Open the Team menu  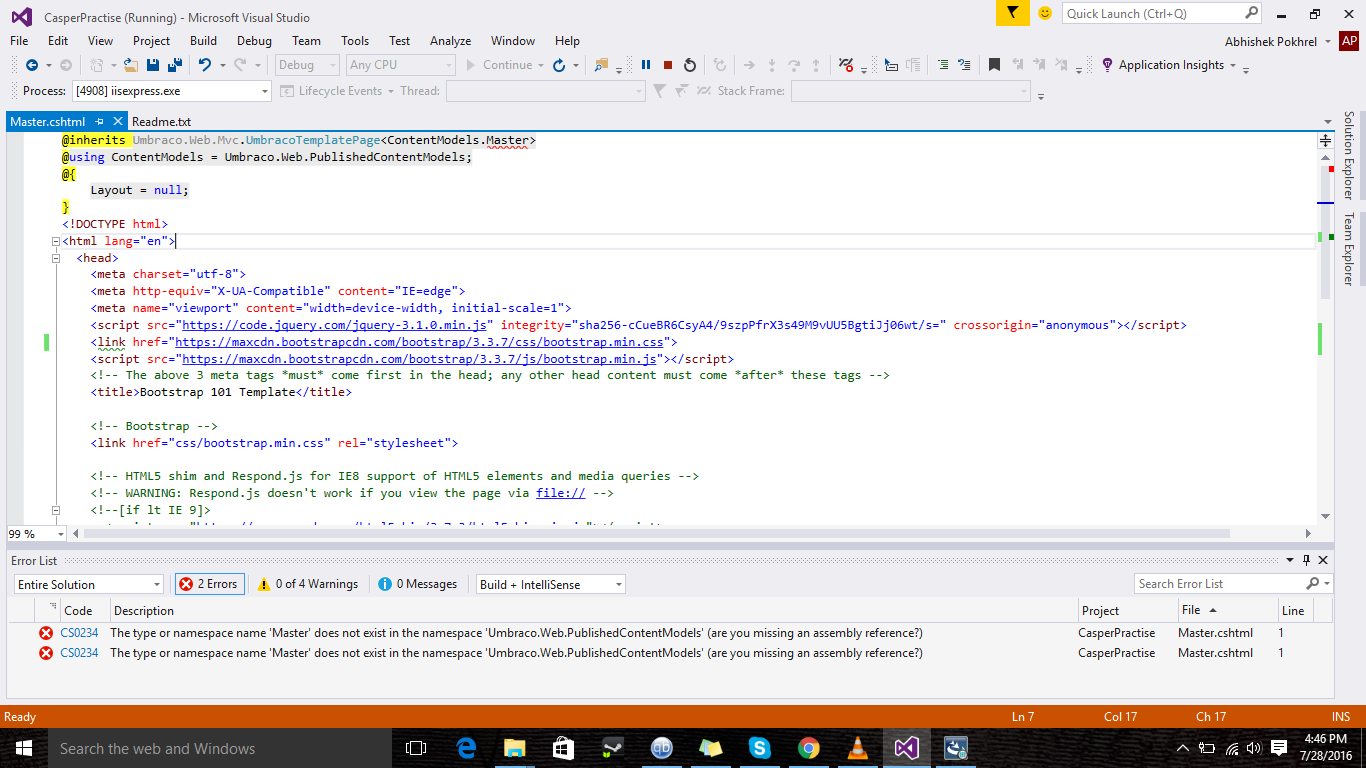pos(306,41)
